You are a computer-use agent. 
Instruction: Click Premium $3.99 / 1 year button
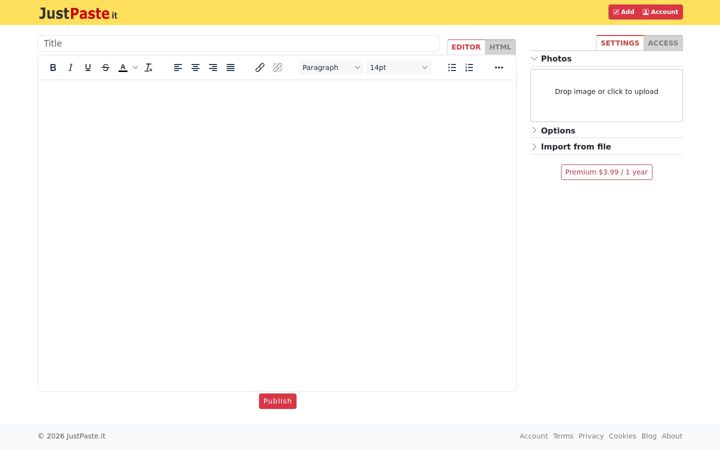pyautogui.click(x=606, y=172)
